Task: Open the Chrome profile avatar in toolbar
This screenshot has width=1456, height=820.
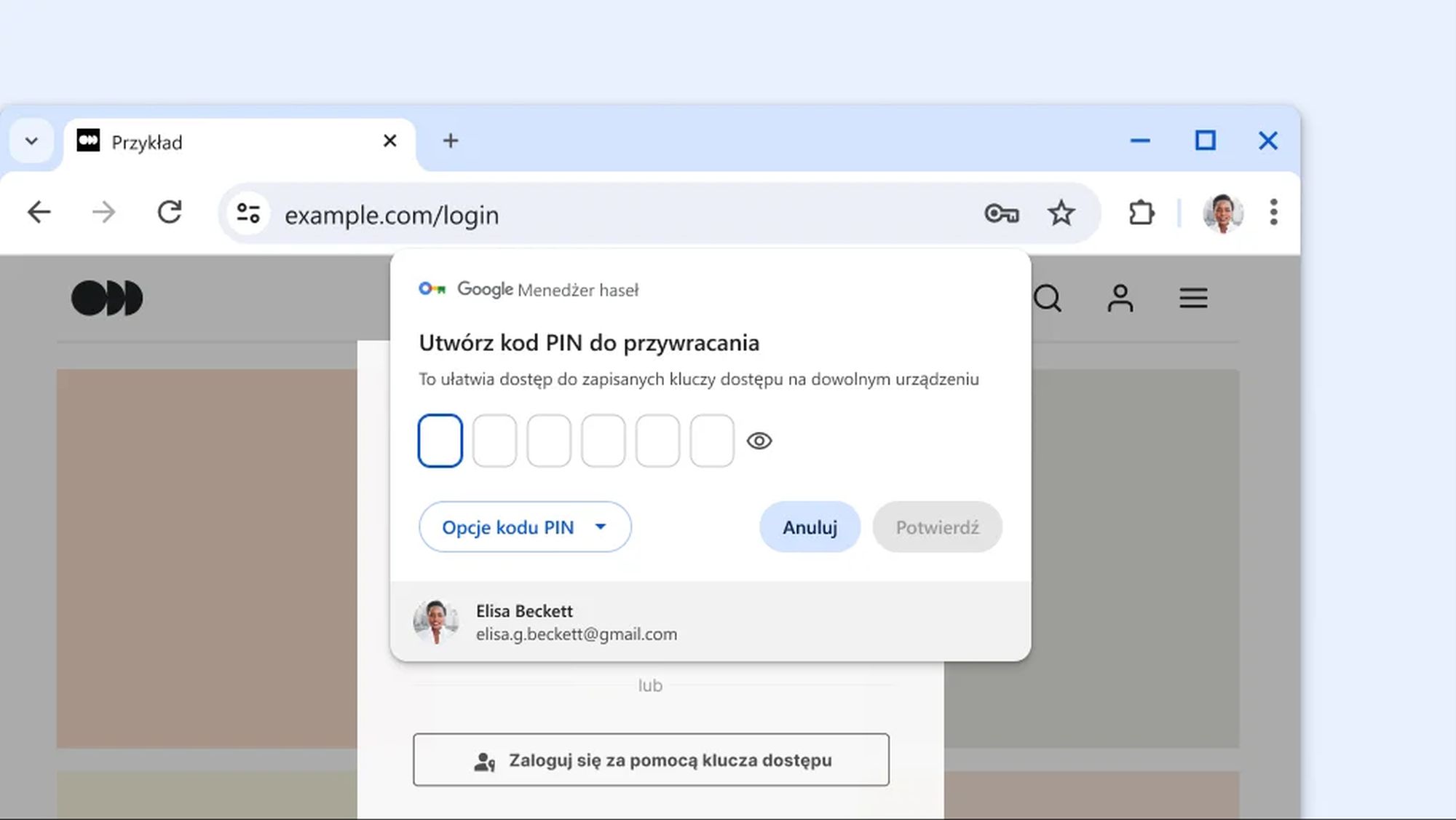Action: [x=1223, y=213]
